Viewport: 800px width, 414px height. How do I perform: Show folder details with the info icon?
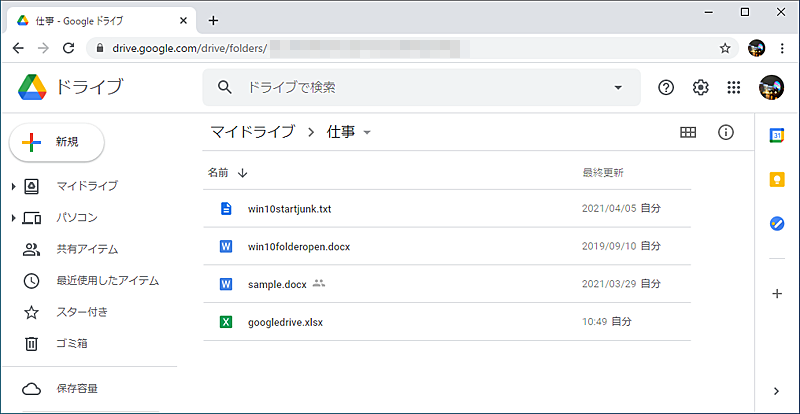pos(726,132)
